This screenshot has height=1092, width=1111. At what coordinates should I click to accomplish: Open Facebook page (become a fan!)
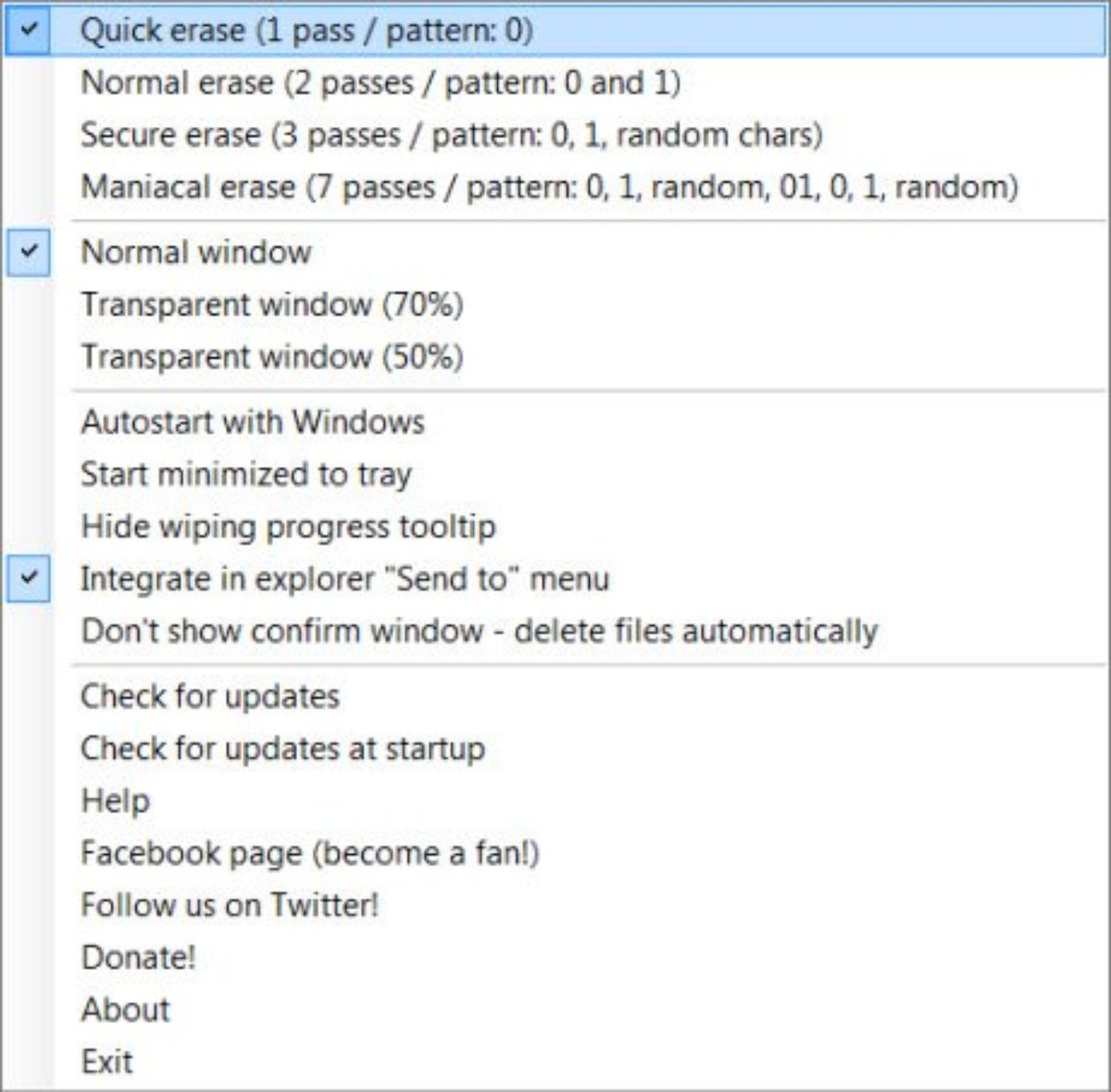(x=309, y=853)
